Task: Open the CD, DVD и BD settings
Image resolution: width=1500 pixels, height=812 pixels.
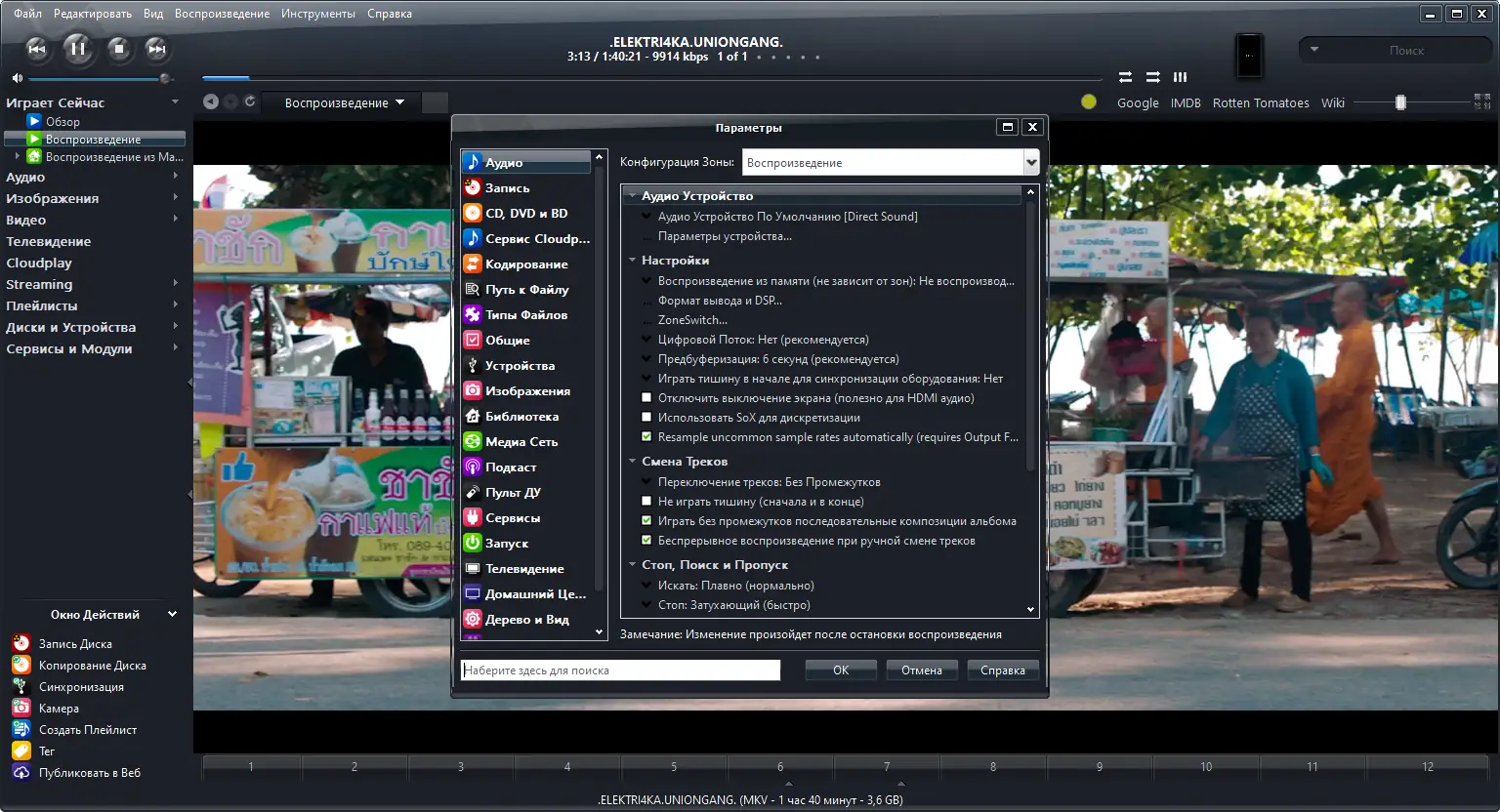Action: 526,213
